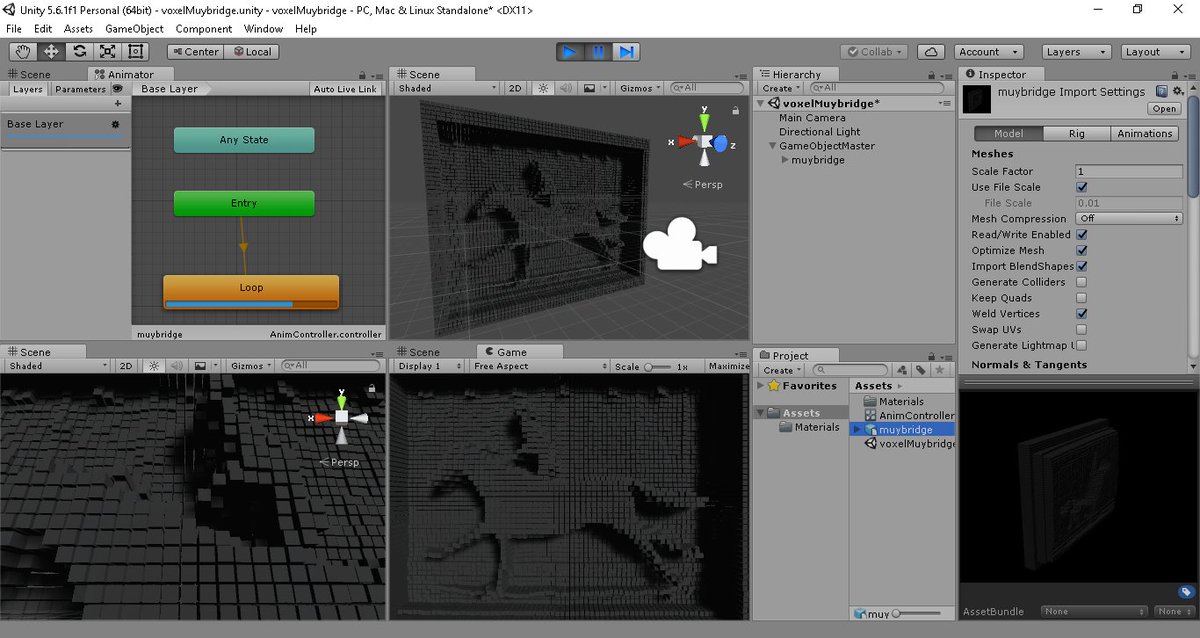Click Search by Type icon in Project panel
Viewport: 1200px width, 638px height.
[x=902, y=370]
